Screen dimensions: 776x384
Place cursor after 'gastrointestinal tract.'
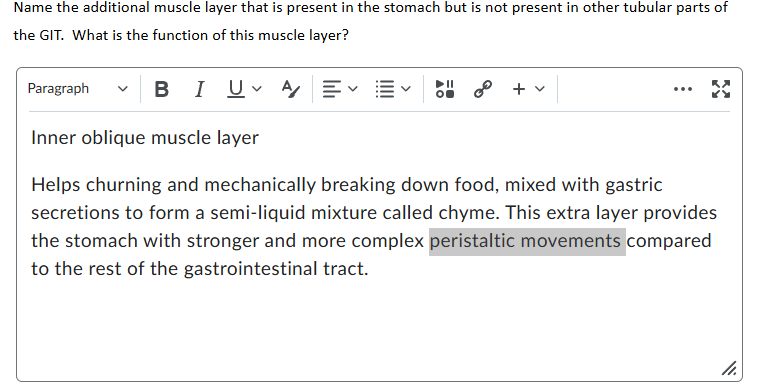pos(369,269)
